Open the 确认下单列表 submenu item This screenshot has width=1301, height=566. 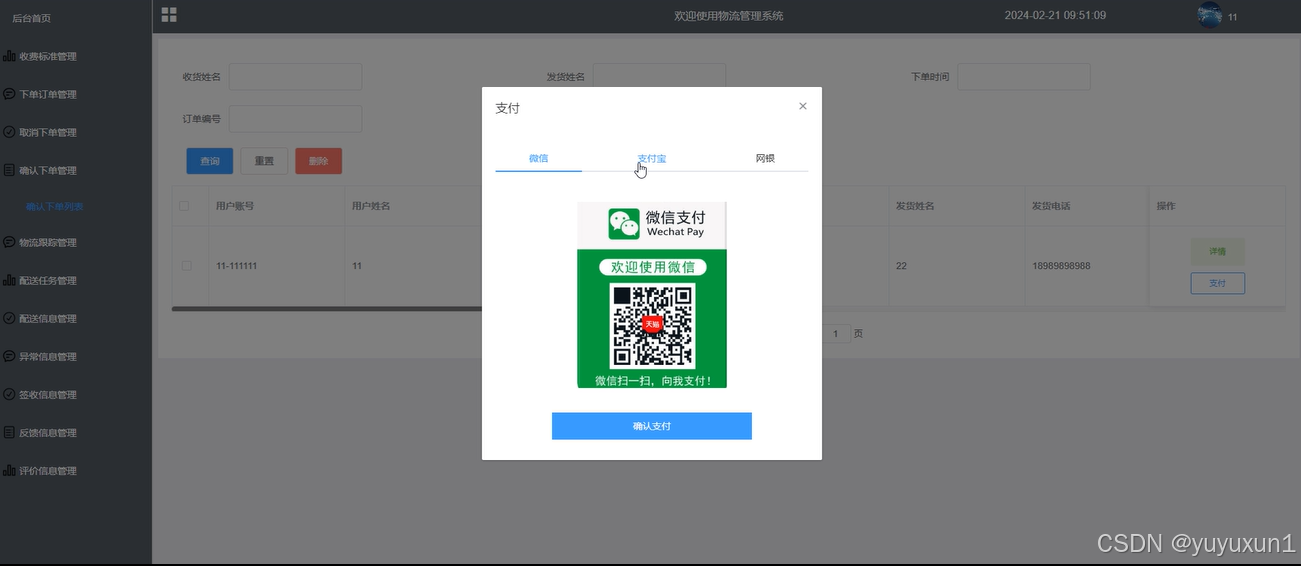[x=55, y=207]
